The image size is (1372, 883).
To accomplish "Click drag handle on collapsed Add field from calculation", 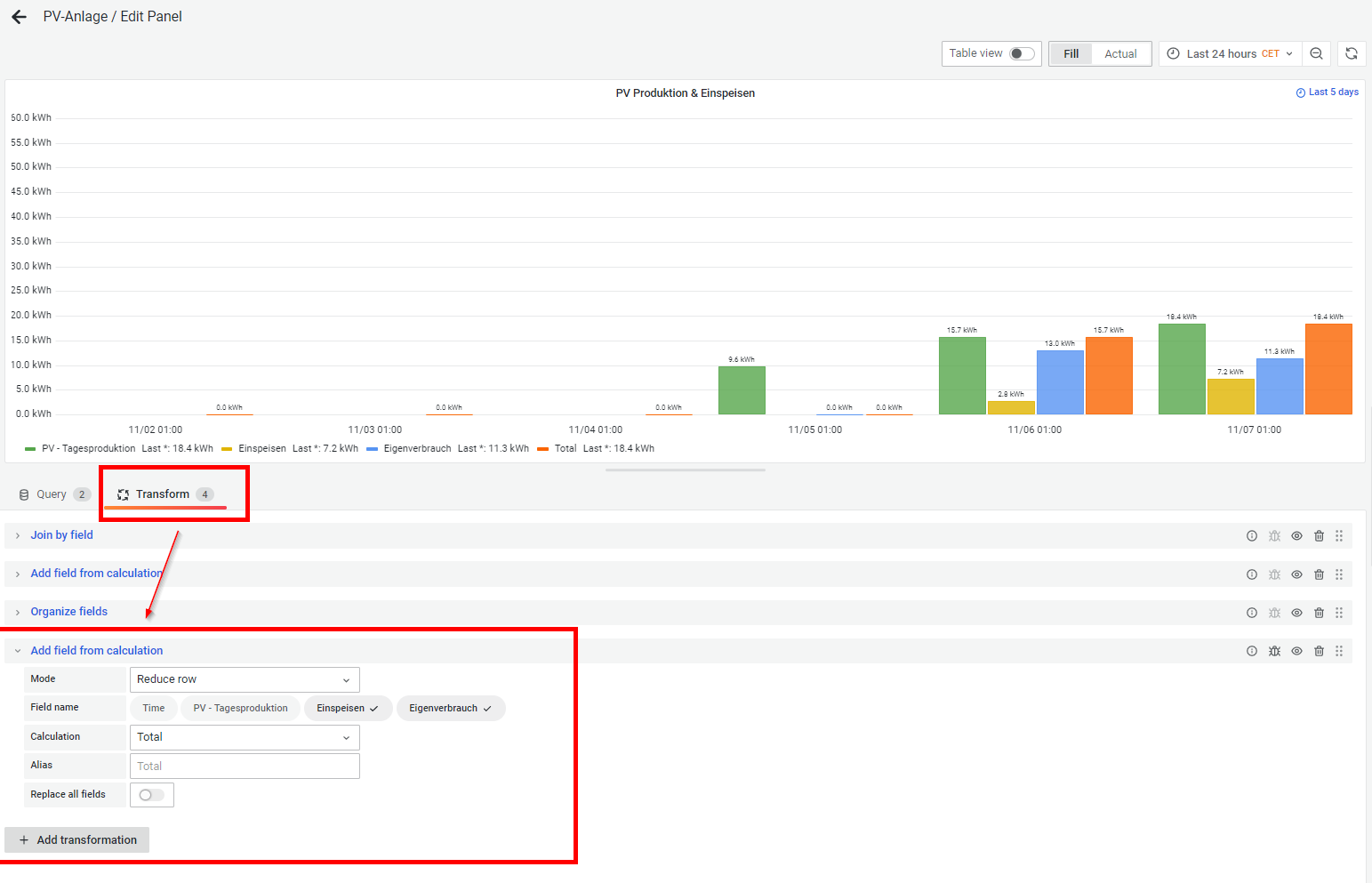I will coord(1339,574).
